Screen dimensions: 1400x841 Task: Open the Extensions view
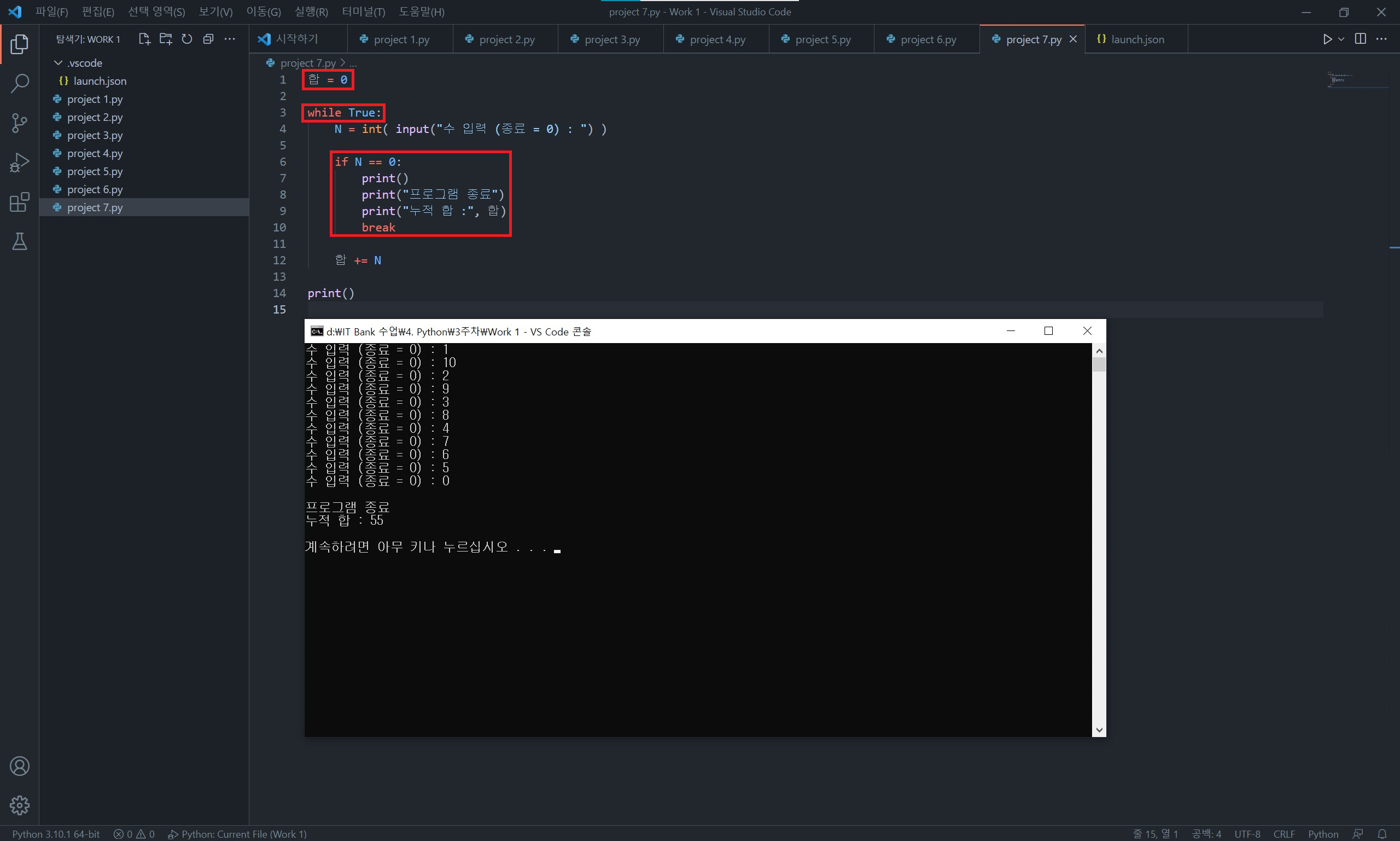[19, 202]
